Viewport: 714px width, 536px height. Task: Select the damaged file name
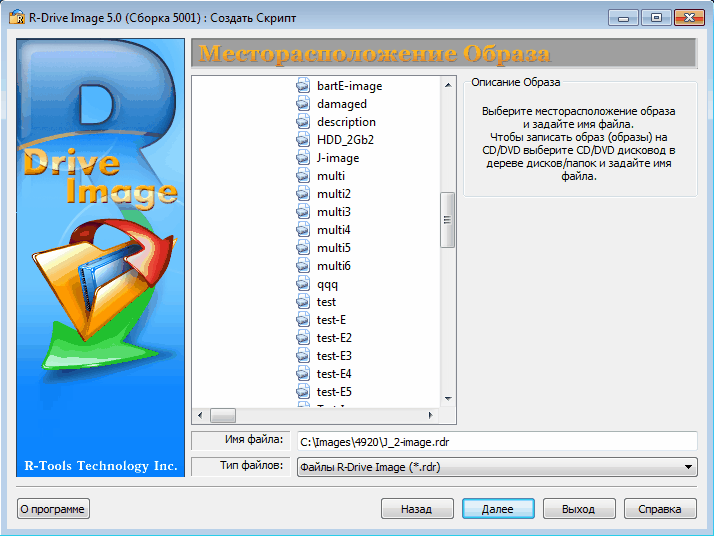(342, 104)
